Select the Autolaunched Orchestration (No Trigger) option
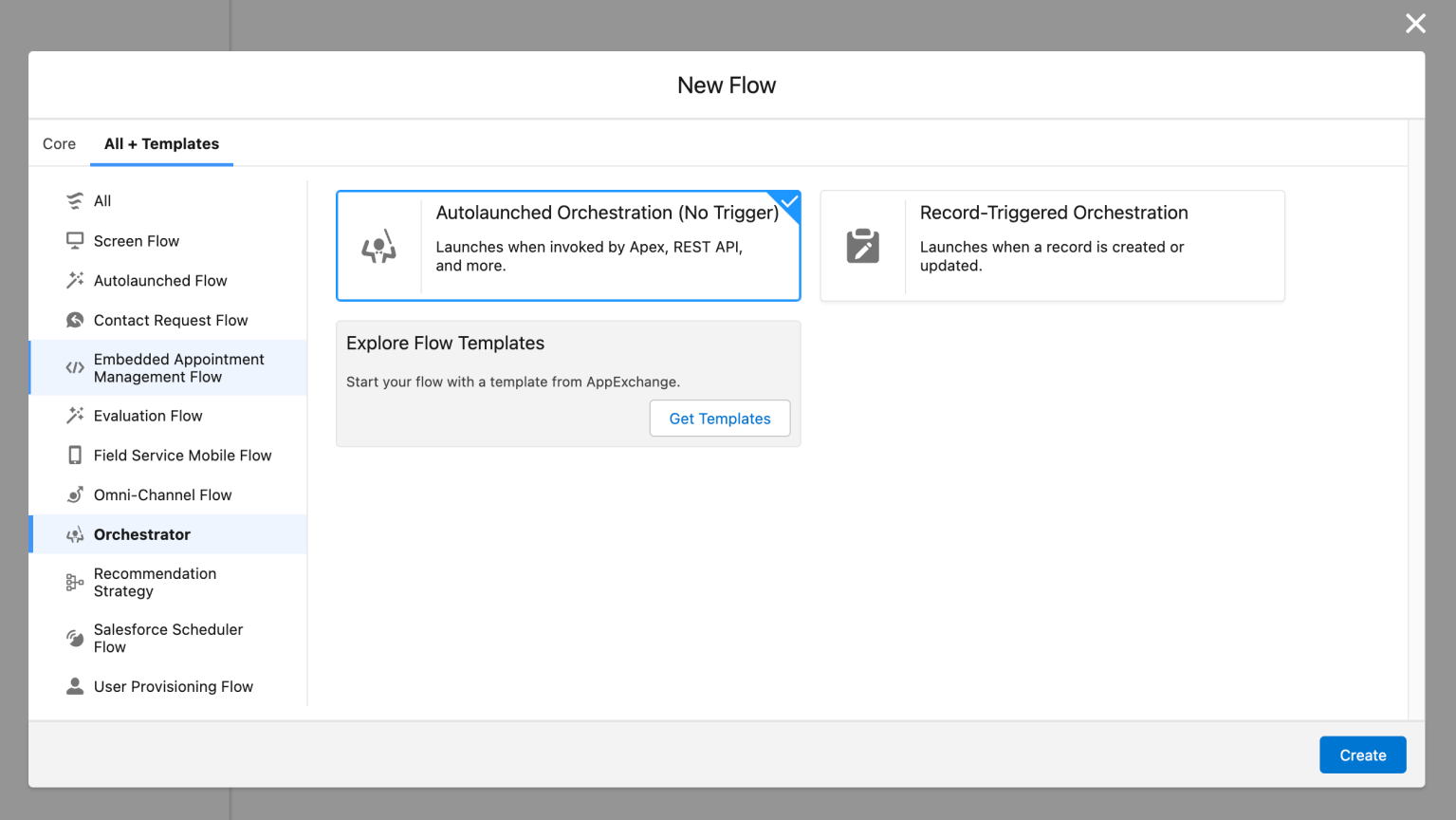The image size is (1456, 820). 568,246
